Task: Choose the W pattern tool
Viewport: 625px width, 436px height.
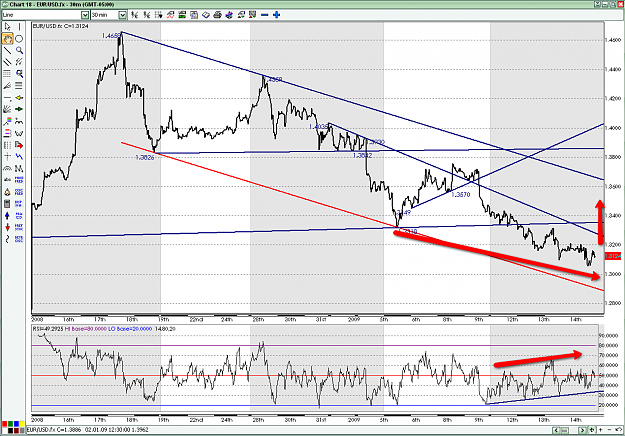Action: click(19, 133)
